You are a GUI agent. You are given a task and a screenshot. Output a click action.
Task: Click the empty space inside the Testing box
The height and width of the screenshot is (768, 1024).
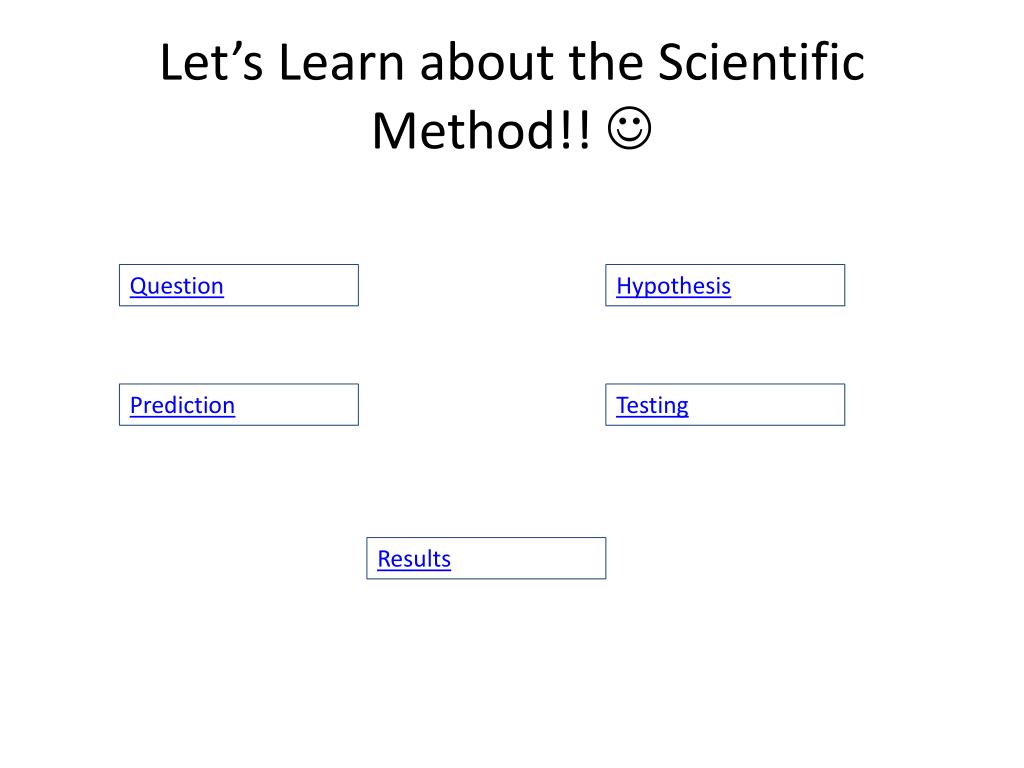[766, 405]
